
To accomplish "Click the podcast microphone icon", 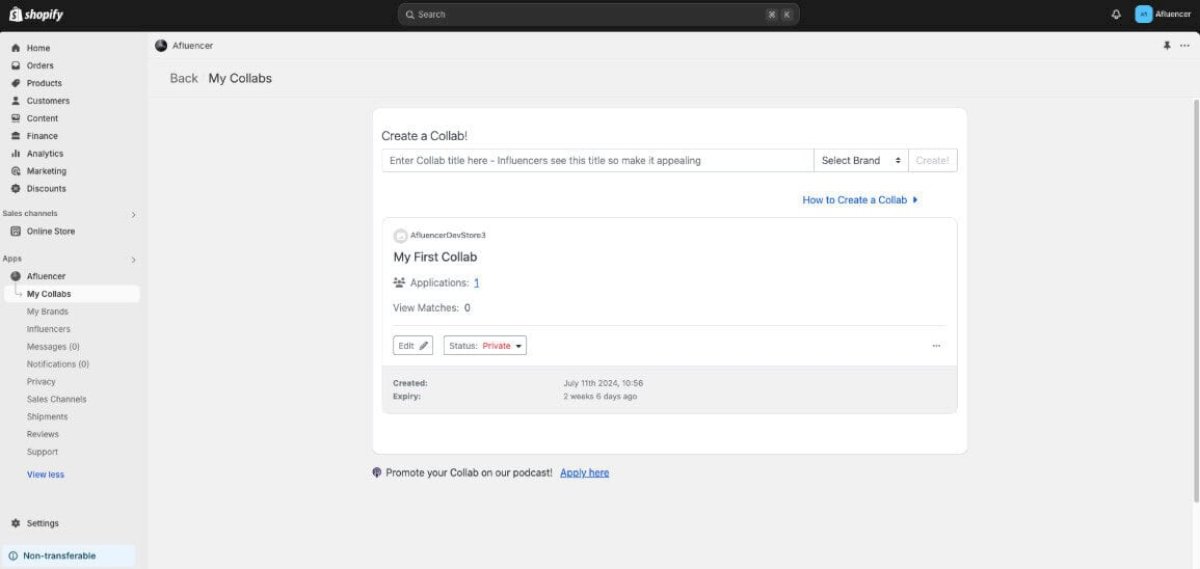I will 377,472.
